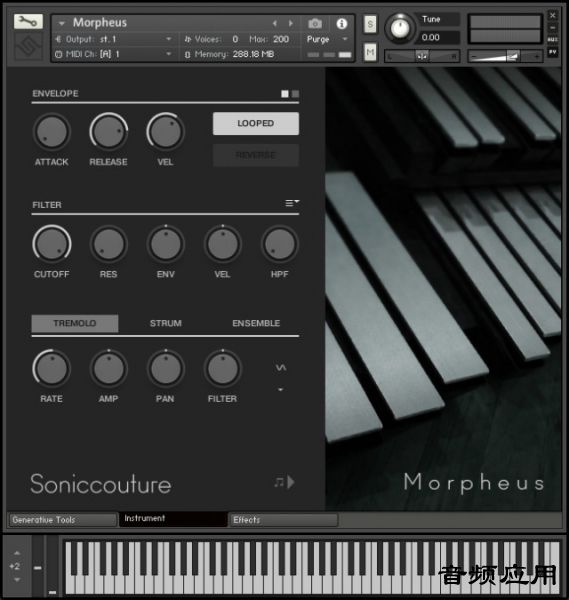Click the filter HPF knob

point(280,244)
